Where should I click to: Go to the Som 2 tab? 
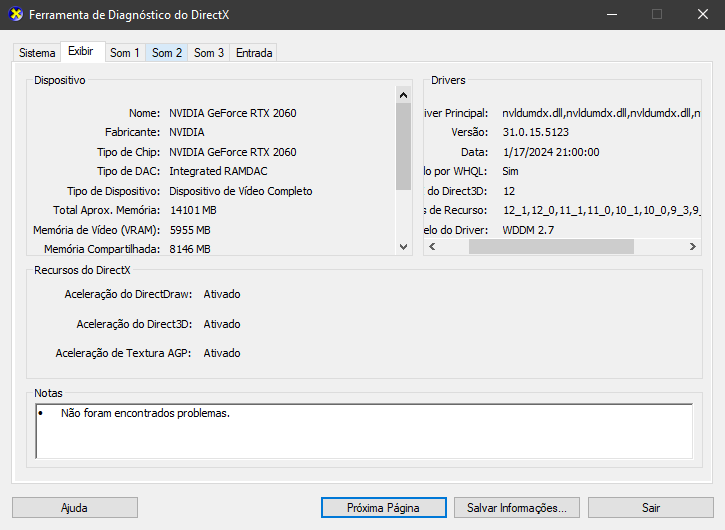(167, 53)
